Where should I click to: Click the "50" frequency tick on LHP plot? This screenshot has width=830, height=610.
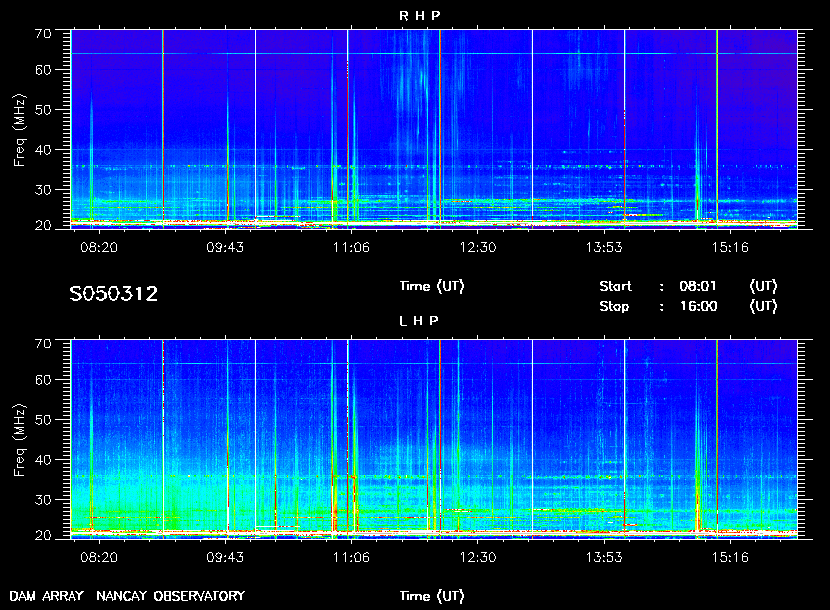pyautogui.click(x=43, y=420)
